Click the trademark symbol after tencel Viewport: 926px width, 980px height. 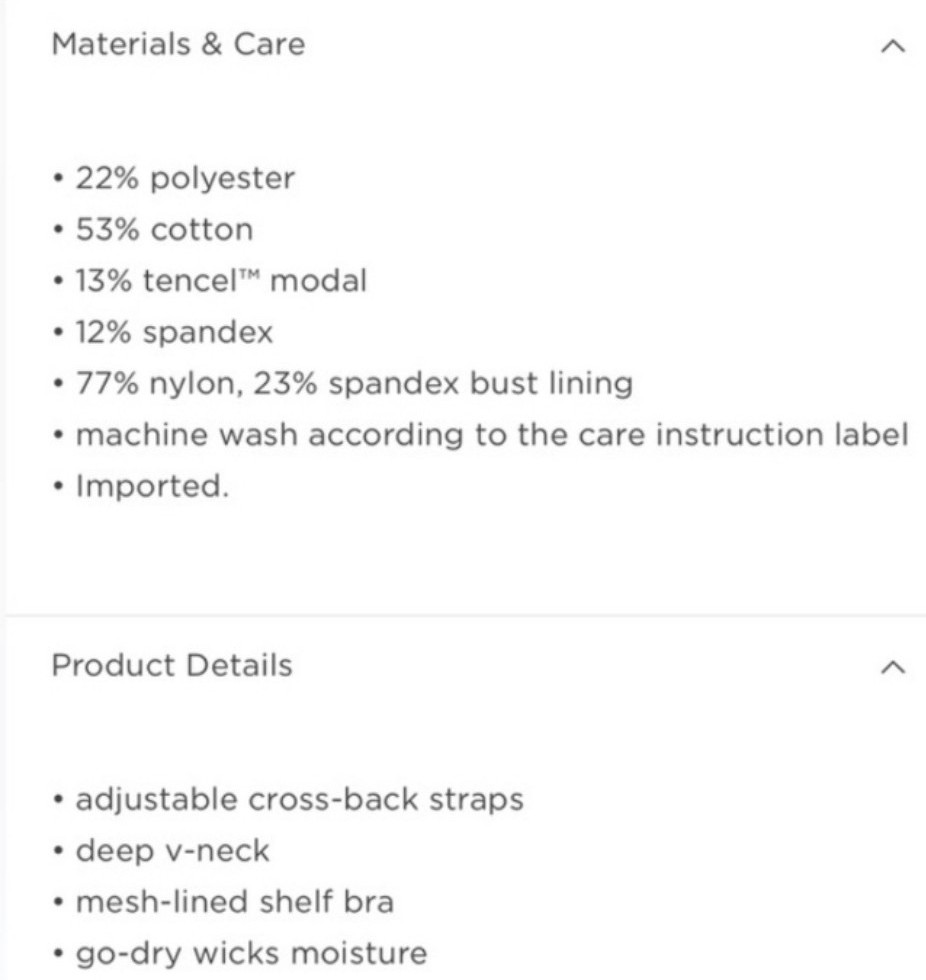(x=250, y=274)
